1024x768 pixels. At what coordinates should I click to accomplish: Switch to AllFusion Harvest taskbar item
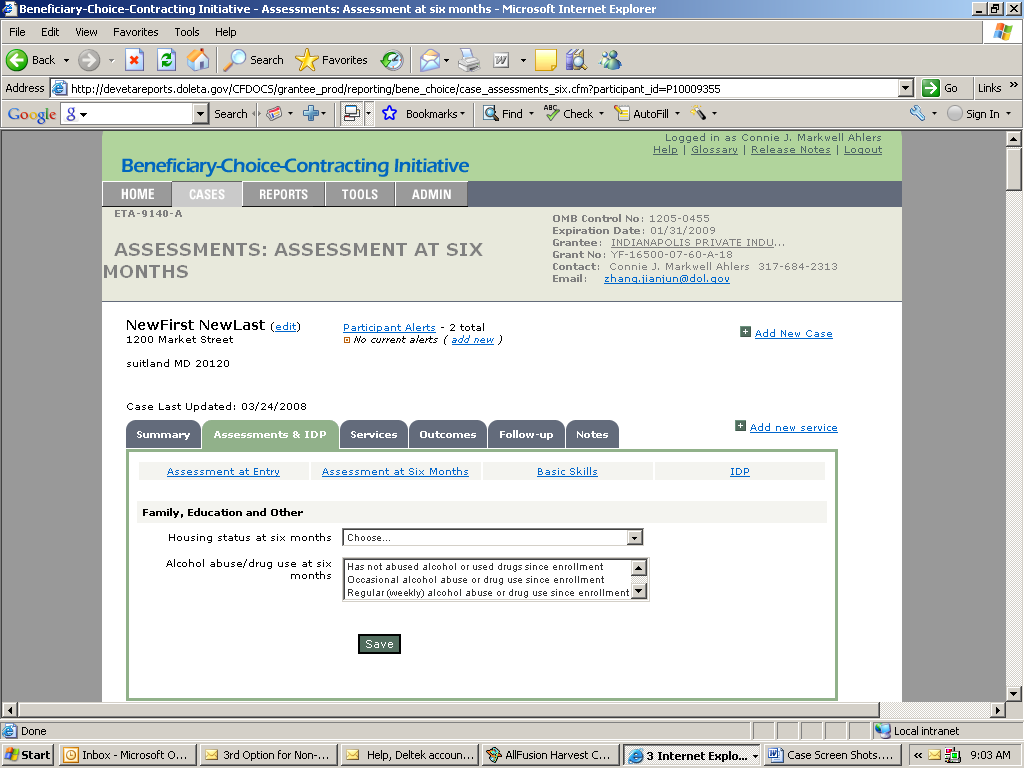[551, 755]
